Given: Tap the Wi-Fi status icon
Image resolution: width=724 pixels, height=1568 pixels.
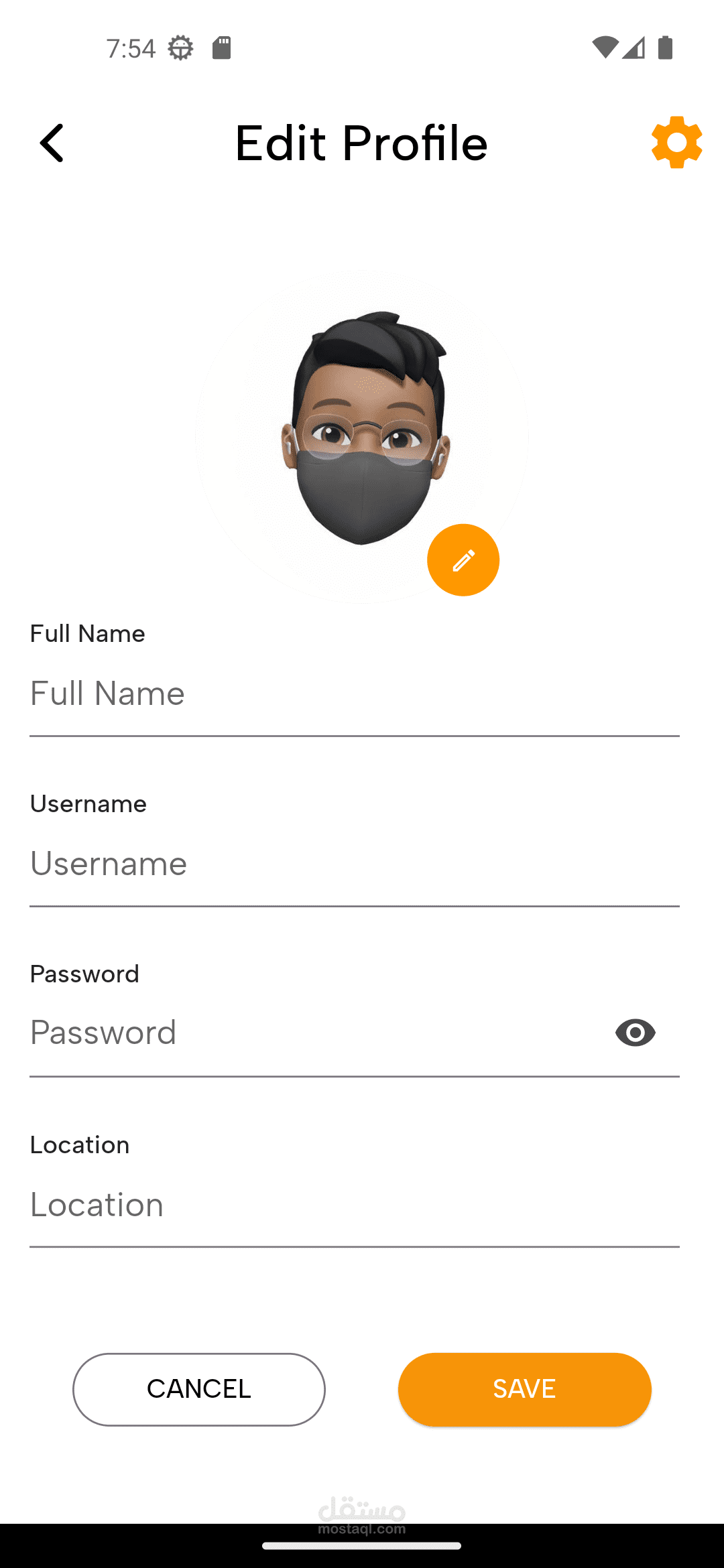Looking at the screenshot, I should (x=605, y=48).
